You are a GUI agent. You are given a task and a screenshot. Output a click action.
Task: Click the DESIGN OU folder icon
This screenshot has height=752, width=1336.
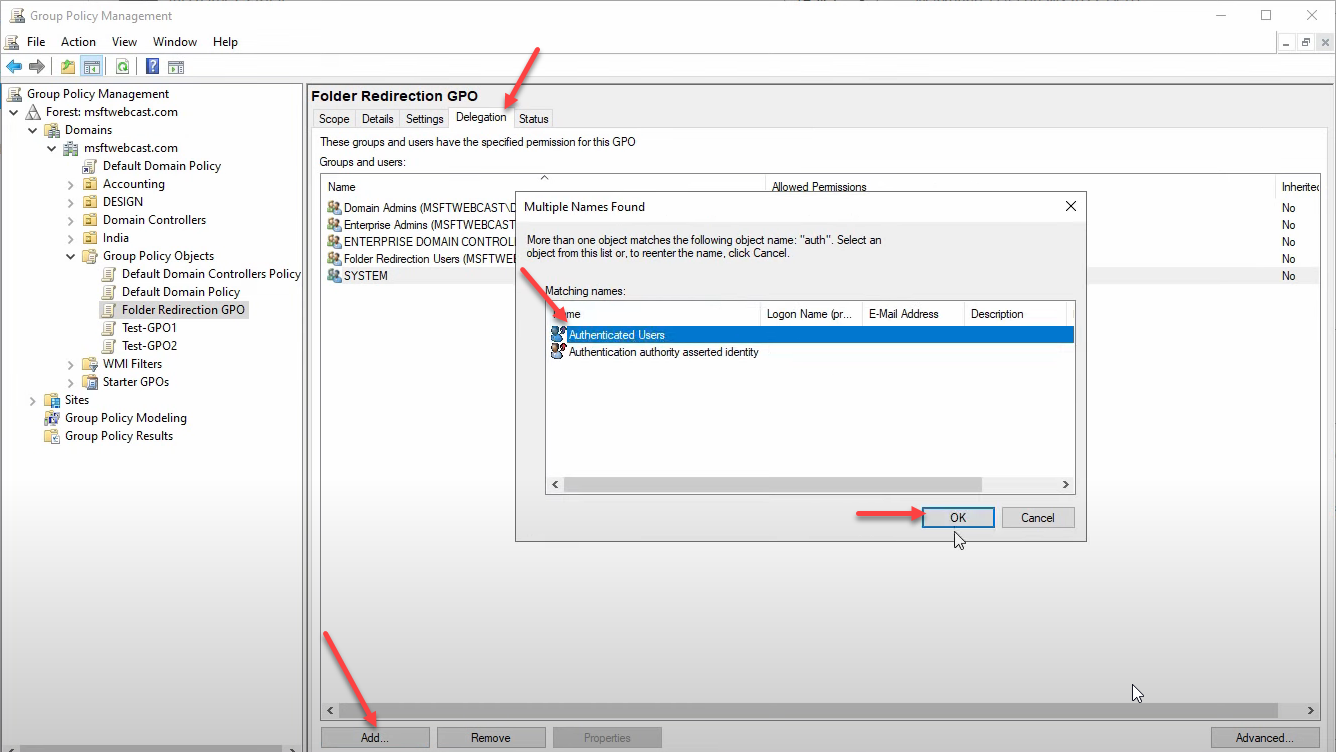90,202
